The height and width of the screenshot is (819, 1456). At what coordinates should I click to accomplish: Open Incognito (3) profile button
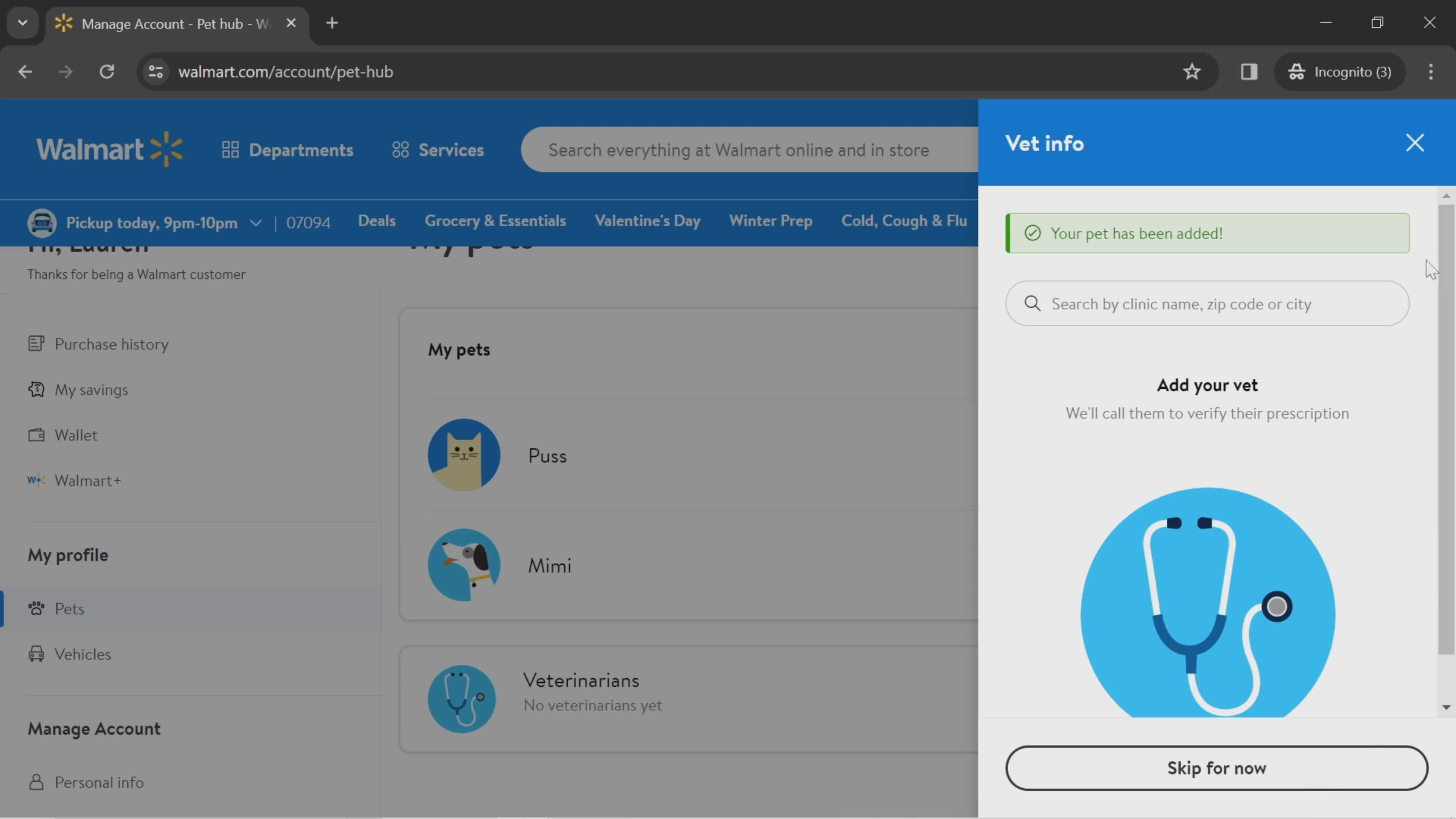point(1340,72)
